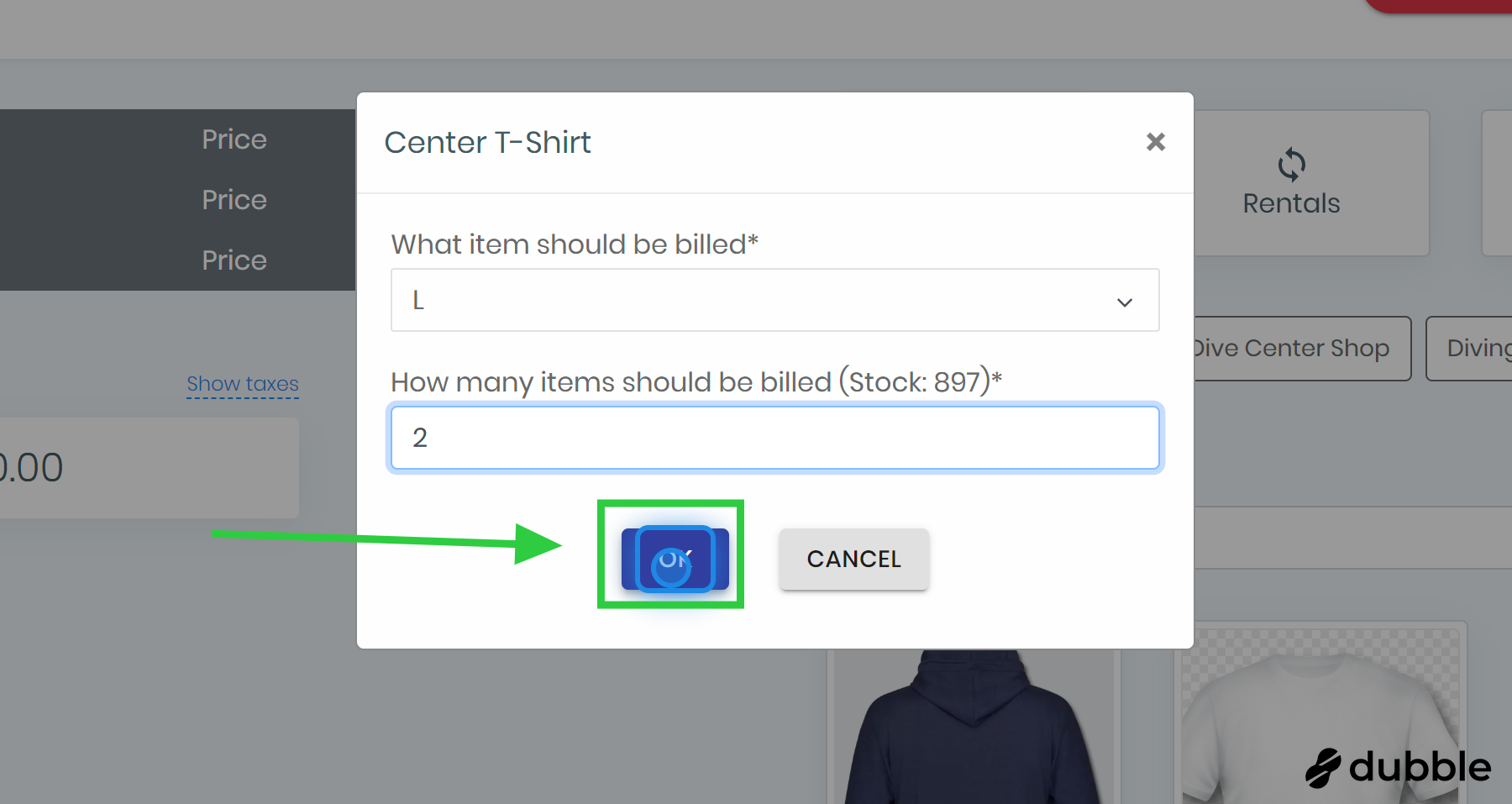This screenshot has height=804, width=1512.
Task: Click the red button at top right
Action: pos(1438,5)
